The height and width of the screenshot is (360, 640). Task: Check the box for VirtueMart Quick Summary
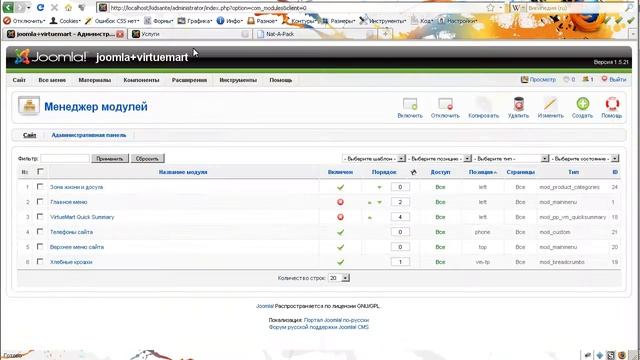tap(40, 216)
